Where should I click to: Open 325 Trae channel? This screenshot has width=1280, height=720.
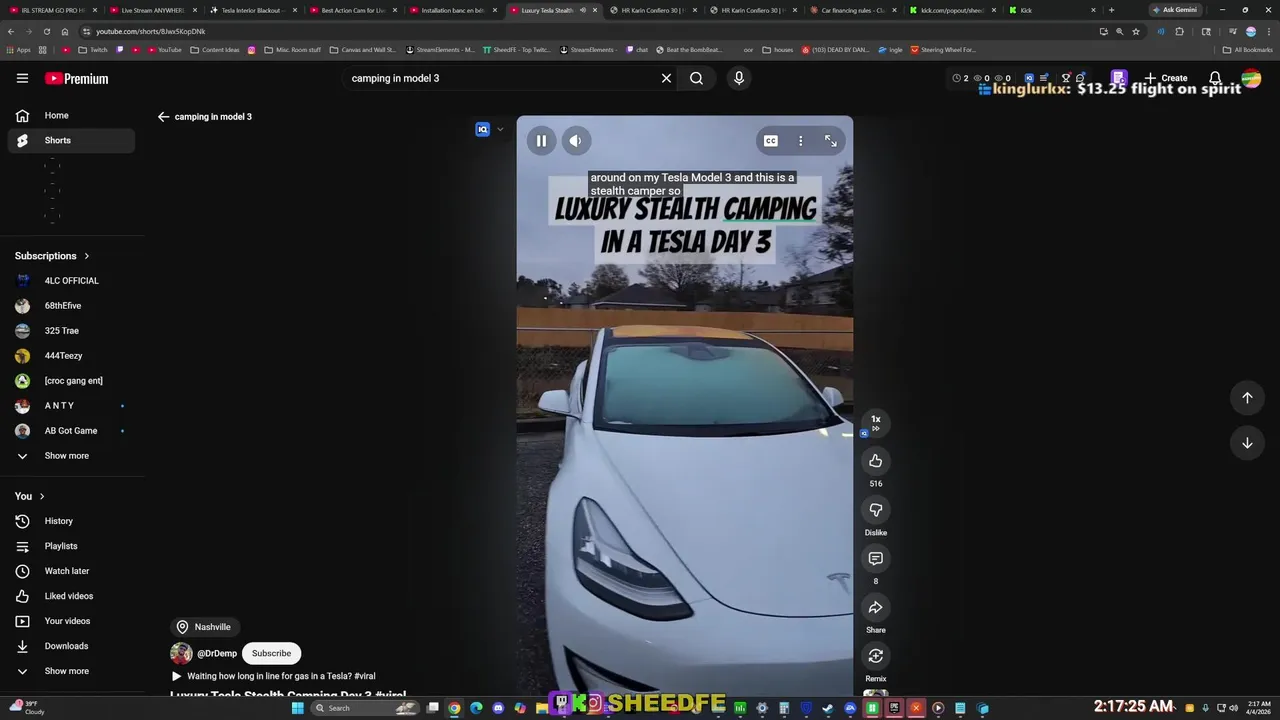pyautogui.click(x=71, y=331)
